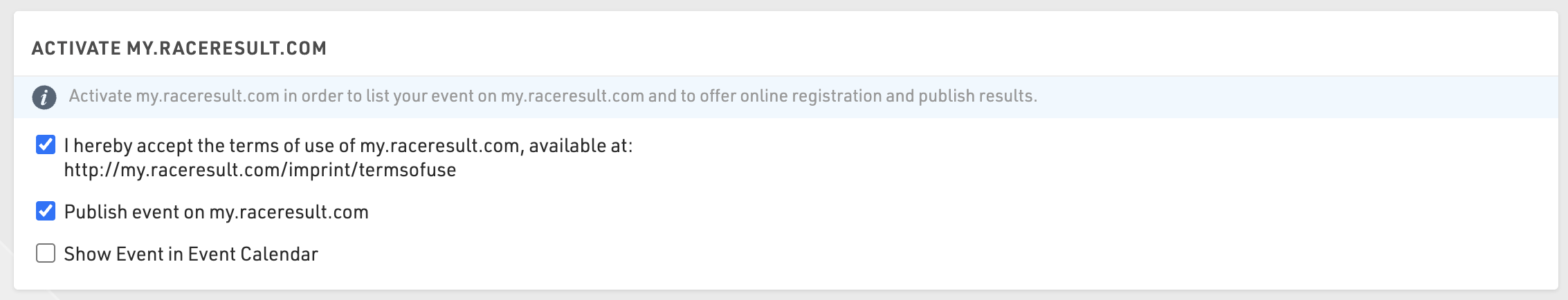Click the first word 'Activate' in info message

tap(100, 96)
